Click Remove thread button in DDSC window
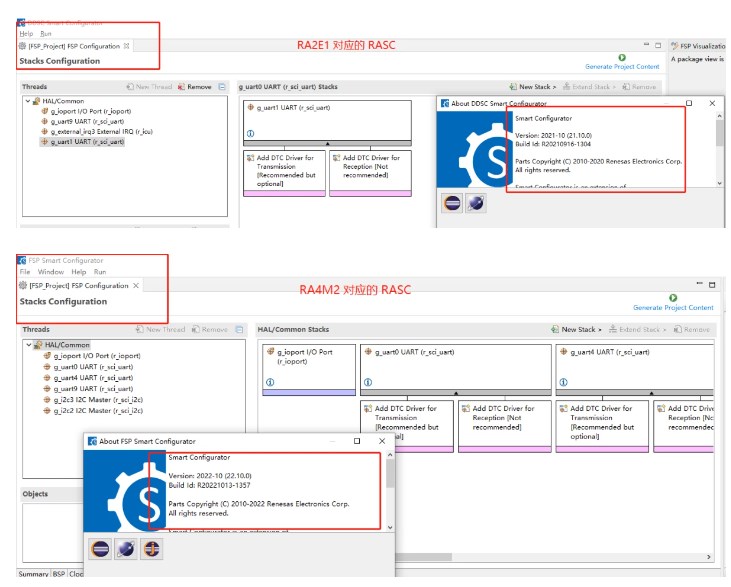 coord(194,87)
